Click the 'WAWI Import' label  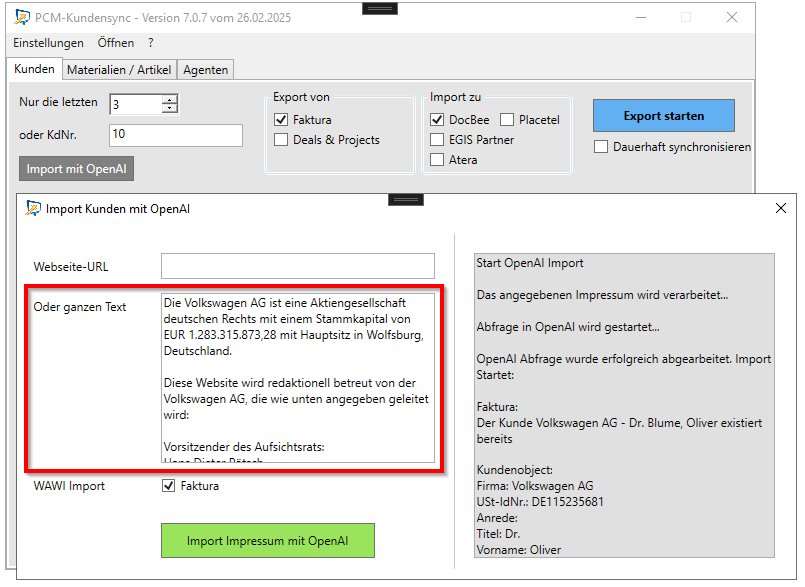pos(69,486)
